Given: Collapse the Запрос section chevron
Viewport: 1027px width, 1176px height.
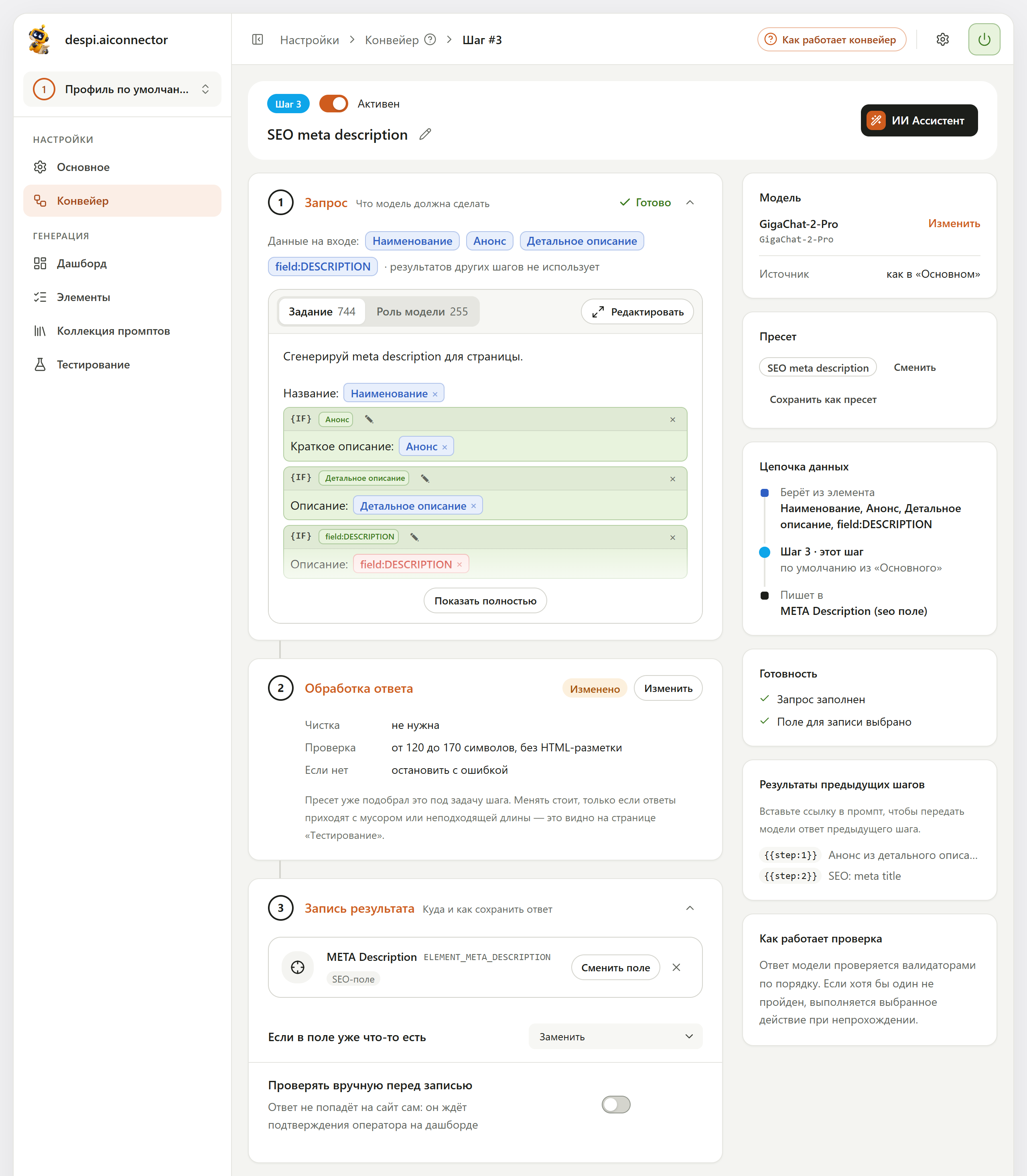Looking at the screenshot, I should (x=690, y=202).
